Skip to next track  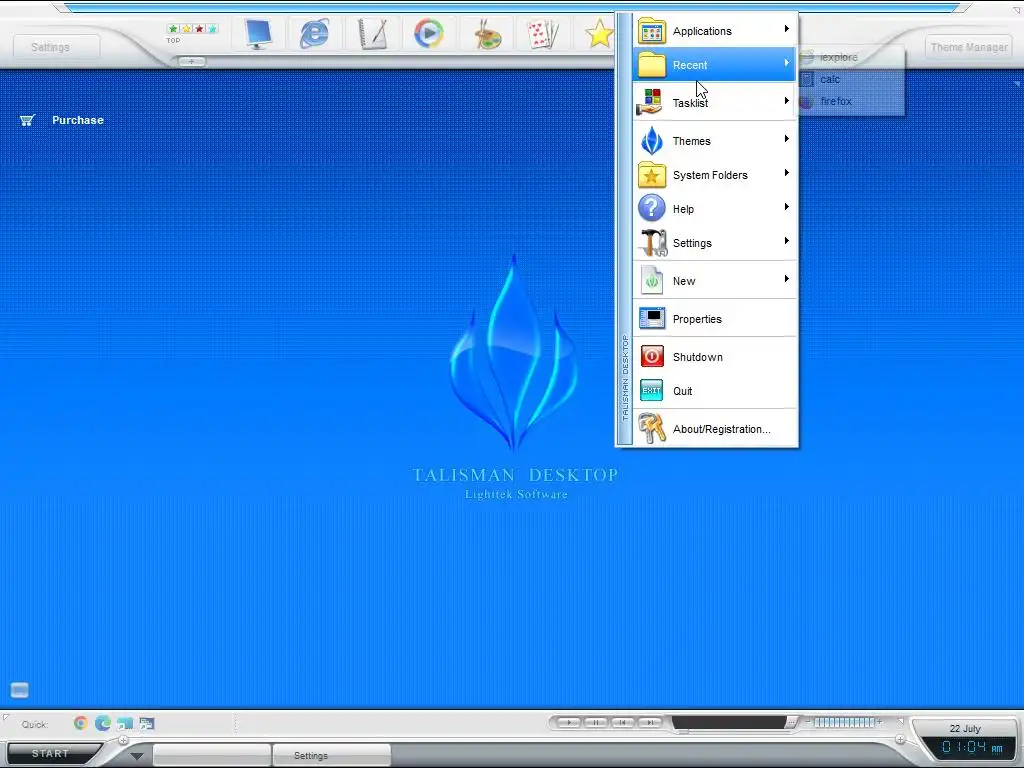pyautogui.click(x=650, y=722)
